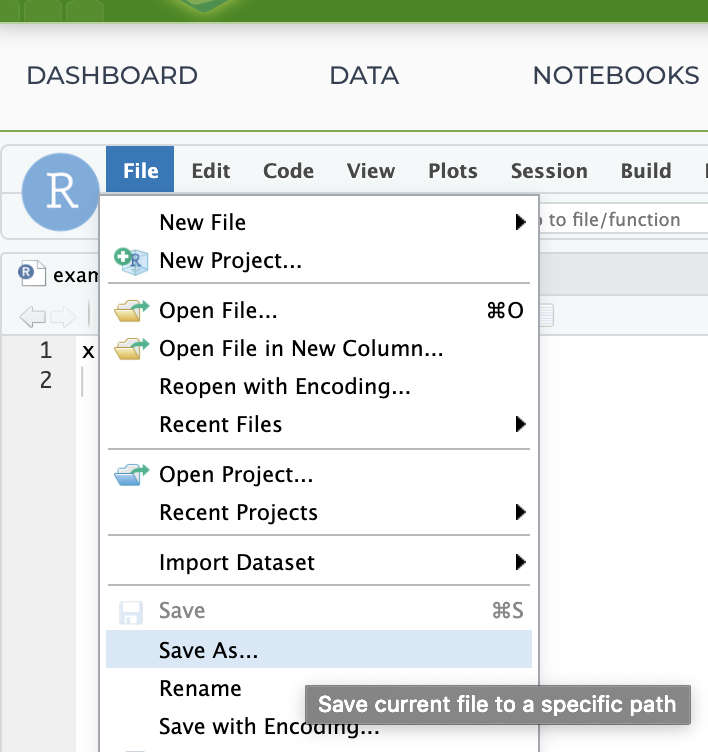This screenshot has height=752, width=708.
Task: Choose New Project... from the File menu
Action: [x=319, y=261]
